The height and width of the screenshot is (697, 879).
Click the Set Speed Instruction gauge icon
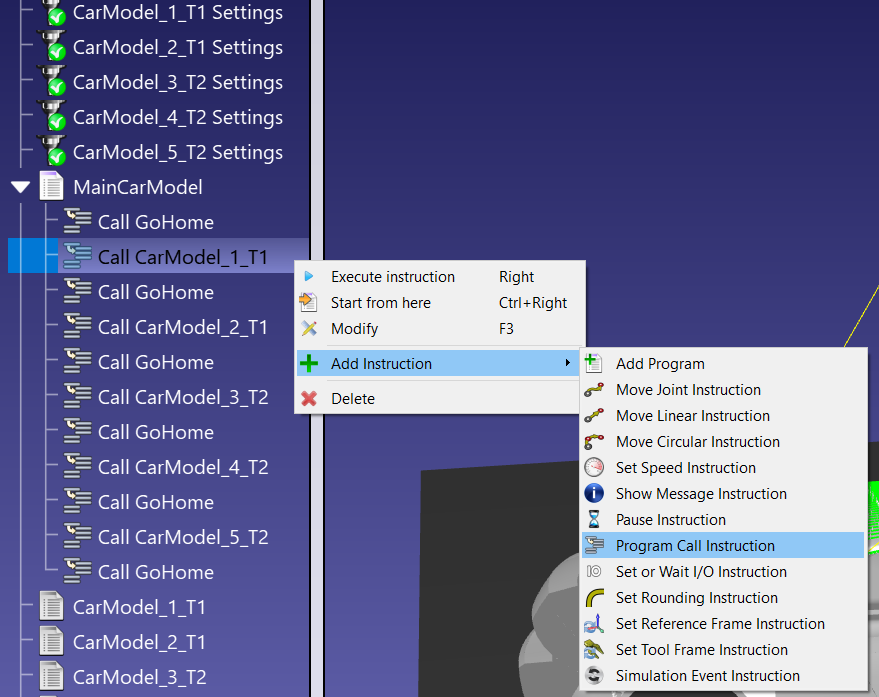pyautogui.click(x=594, y=468)
